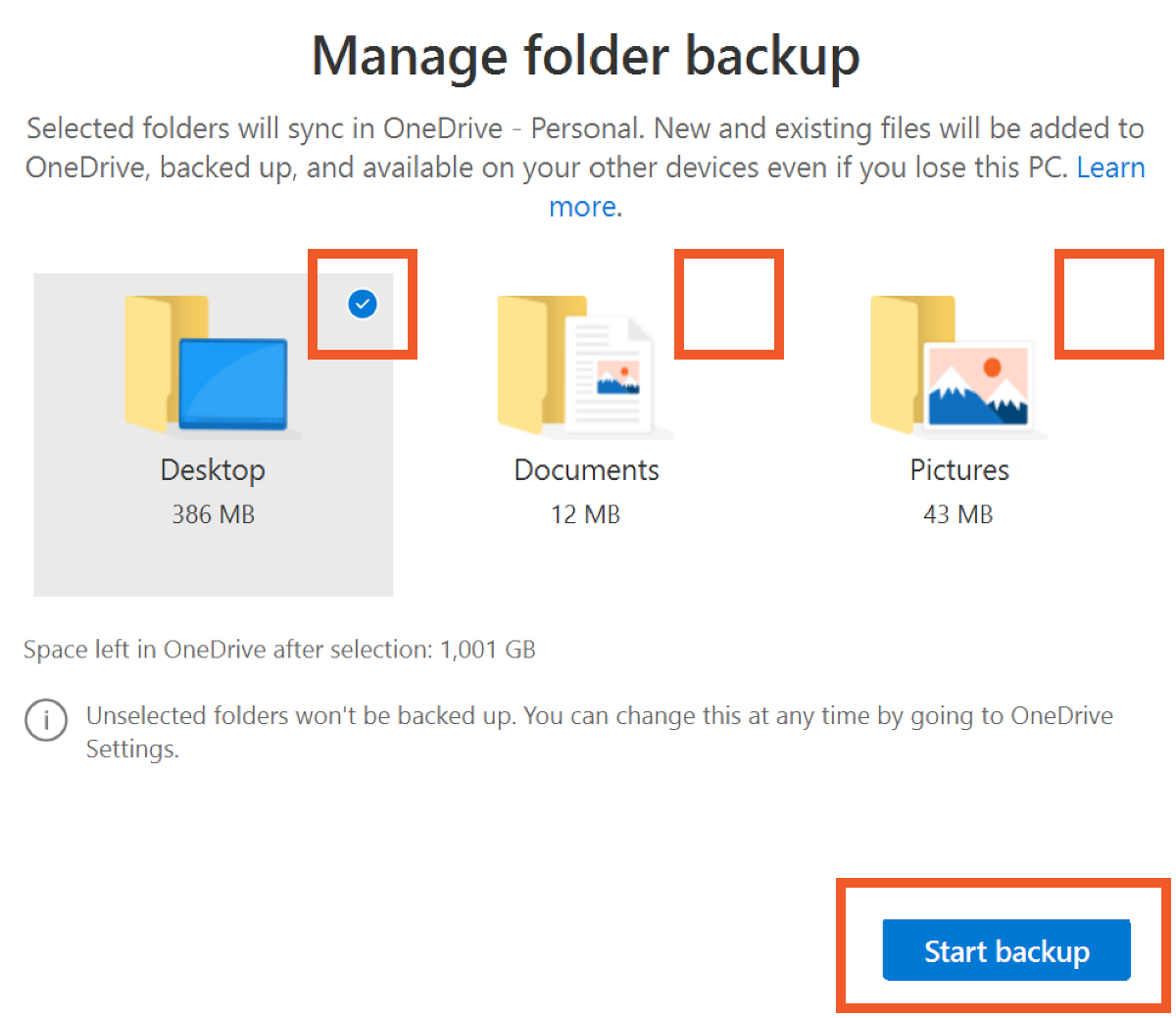The image size is (1176, 1018).
Task: Tick the Pictures folder's top-right checkbox corner
Action: [1108, 304]
